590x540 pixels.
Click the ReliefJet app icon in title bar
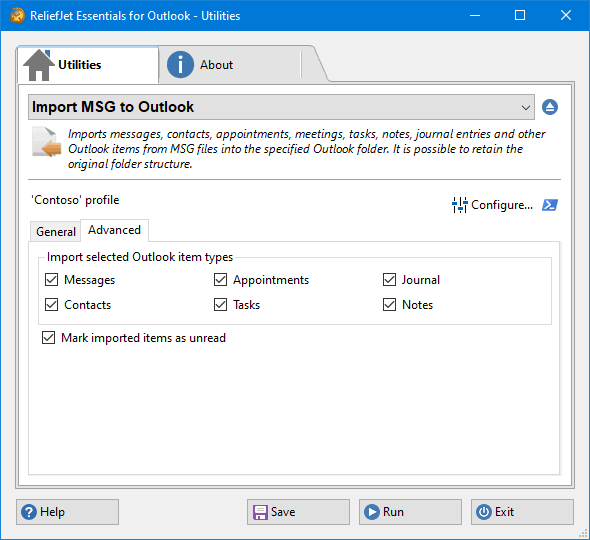pyautogui.click(x=17, y=16)
